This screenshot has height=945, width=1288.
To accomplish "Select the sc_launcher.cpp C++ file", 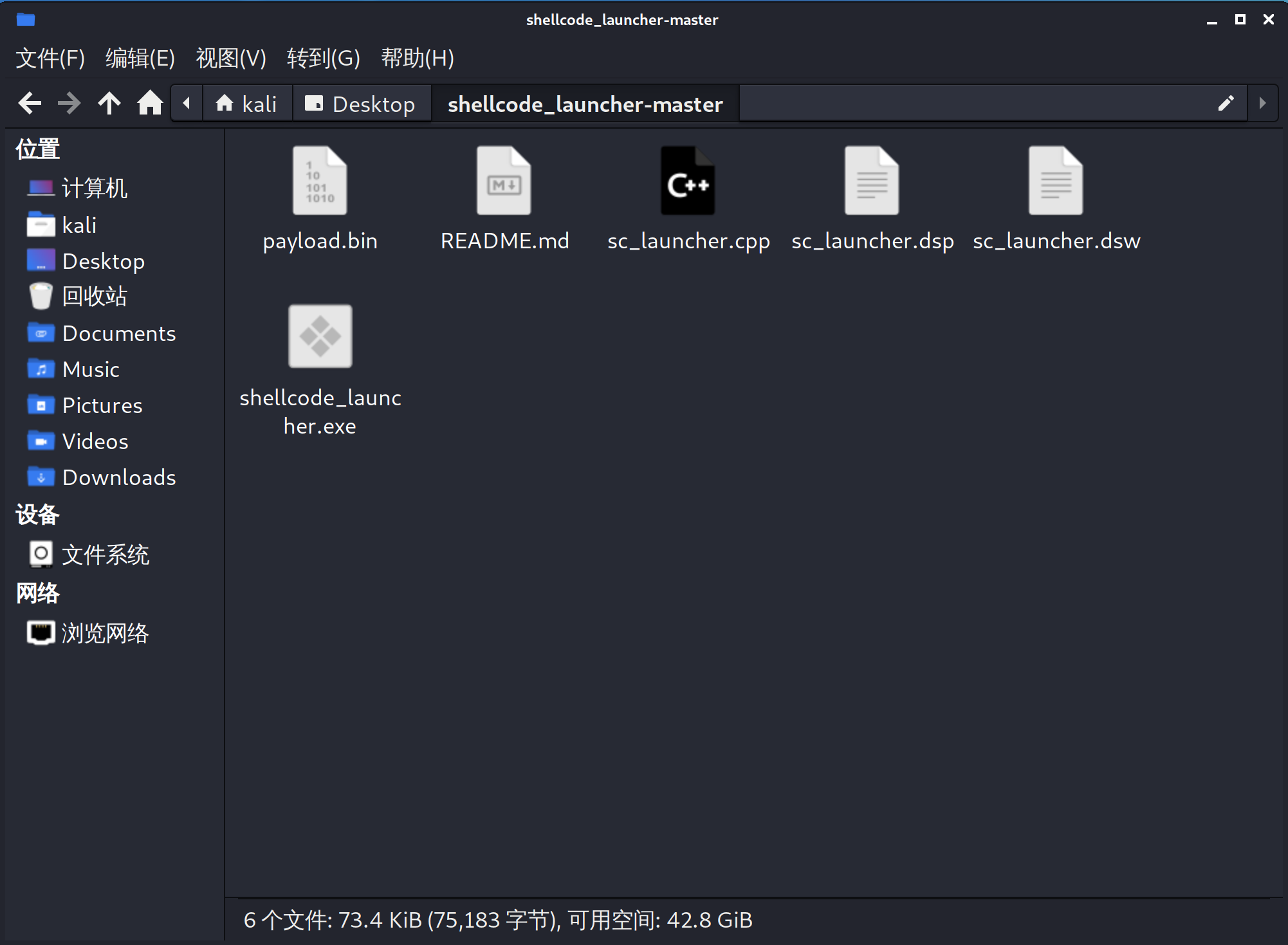I will (x=688, y=181).
